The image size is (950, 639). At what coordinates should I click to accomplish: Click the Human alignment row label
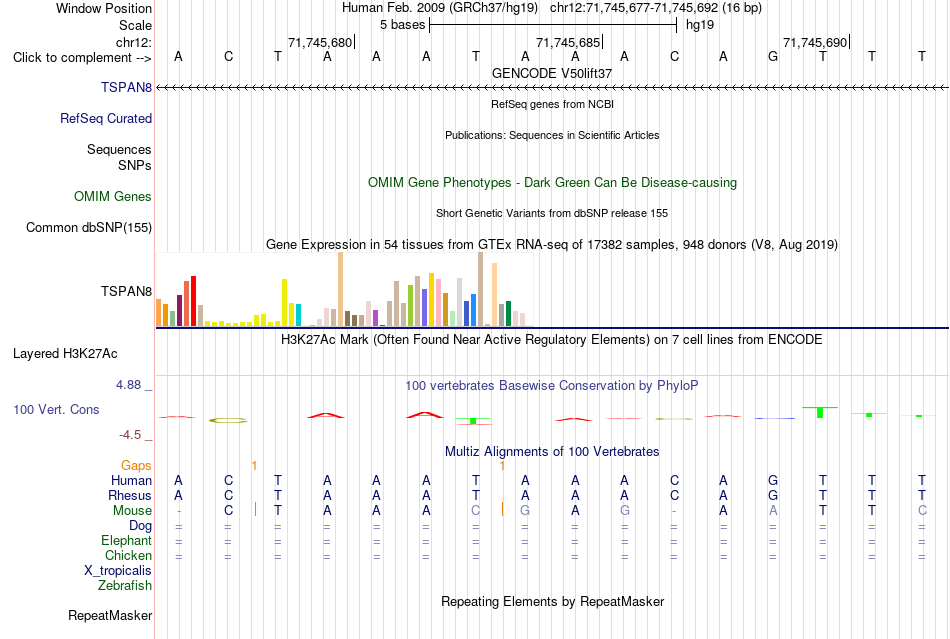coord(131,480)
